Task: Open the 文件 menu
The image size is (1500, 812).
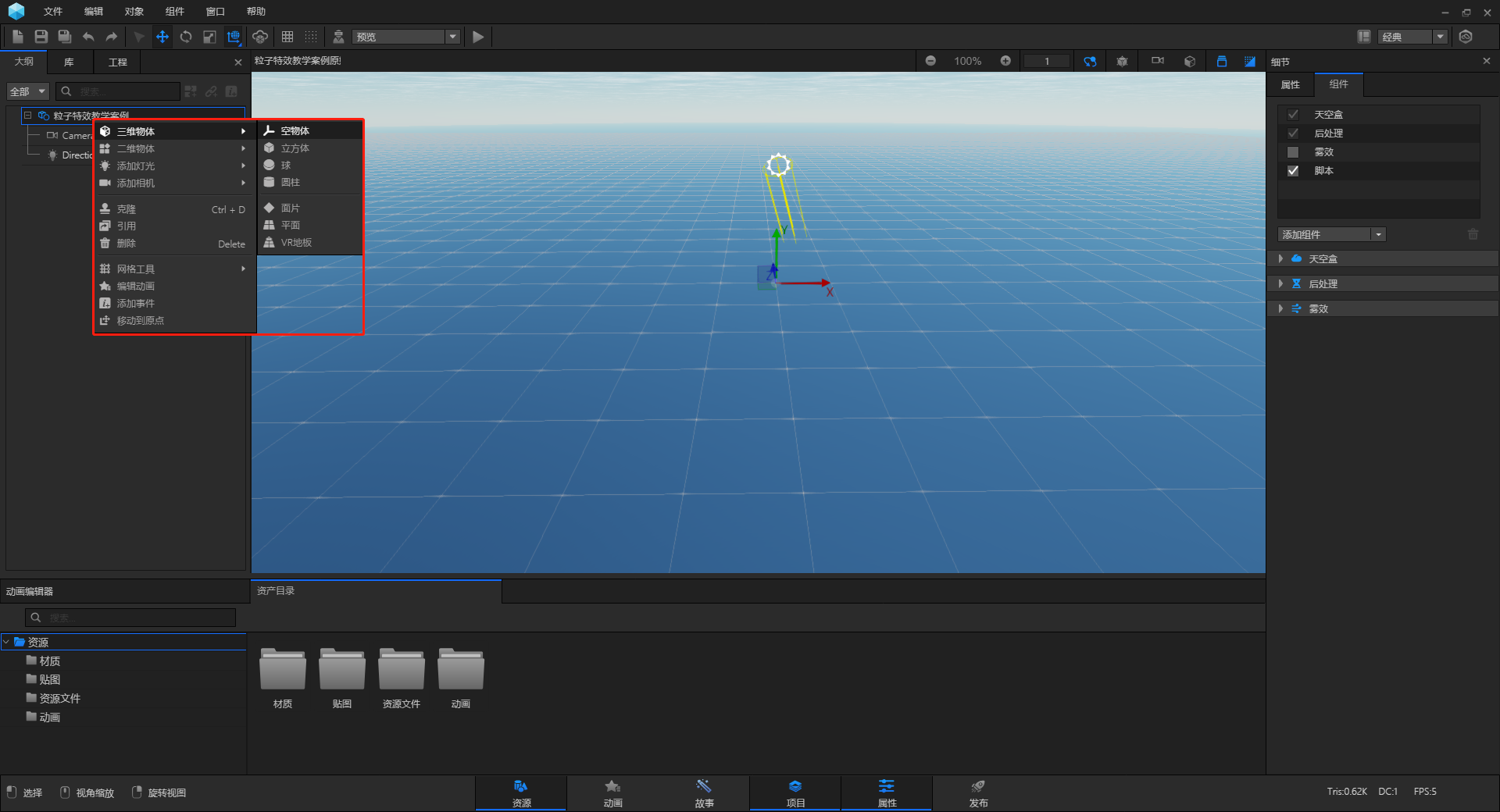Action: point(53,11)
